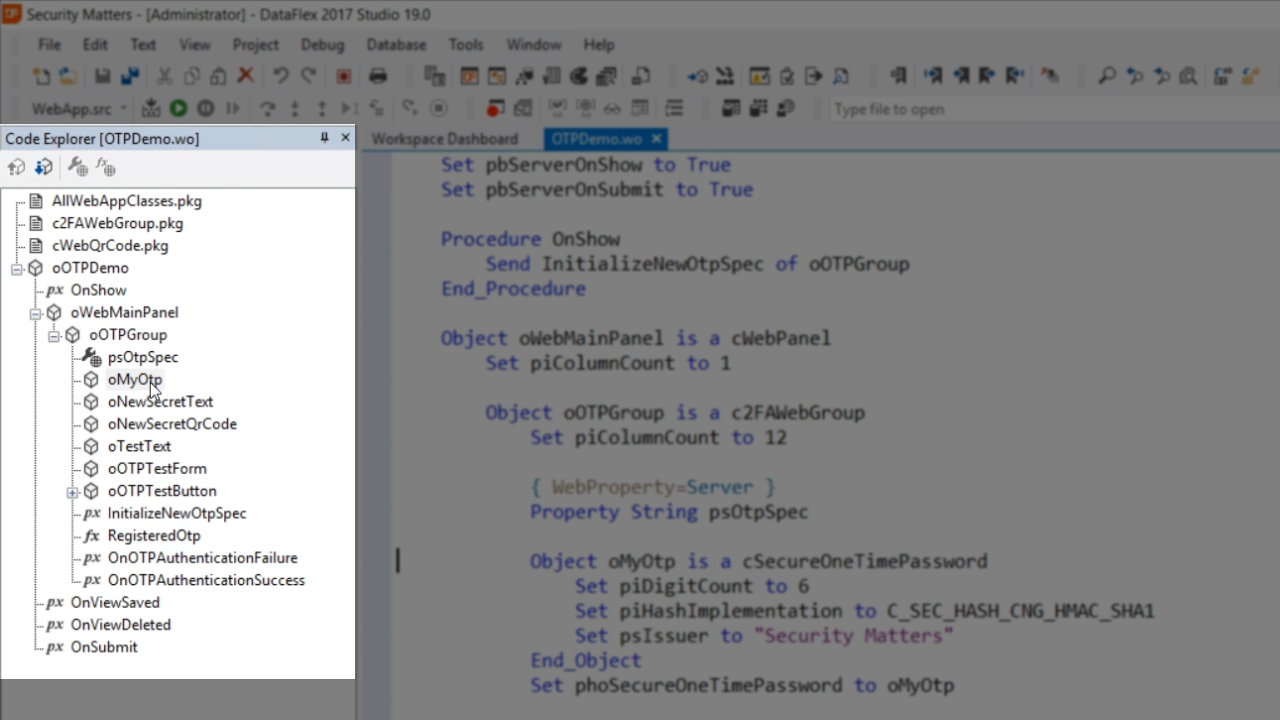This screenshot has height=720, width=1280.
Task: Collapse the oOTPGroup tree node
Action: (x=54, y=335)
